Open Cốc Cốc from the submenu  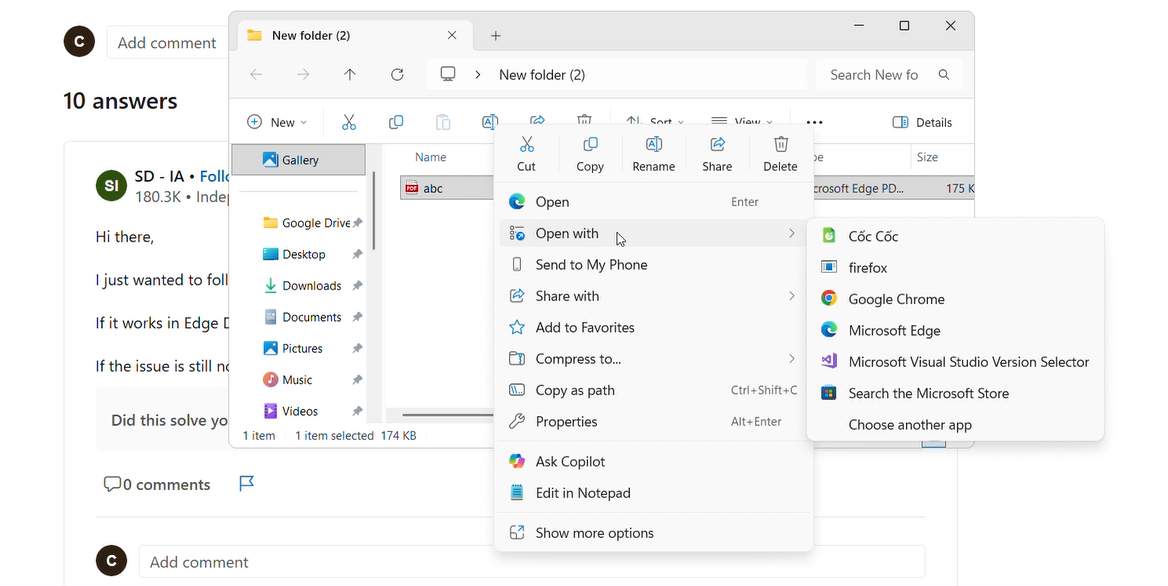956,236
